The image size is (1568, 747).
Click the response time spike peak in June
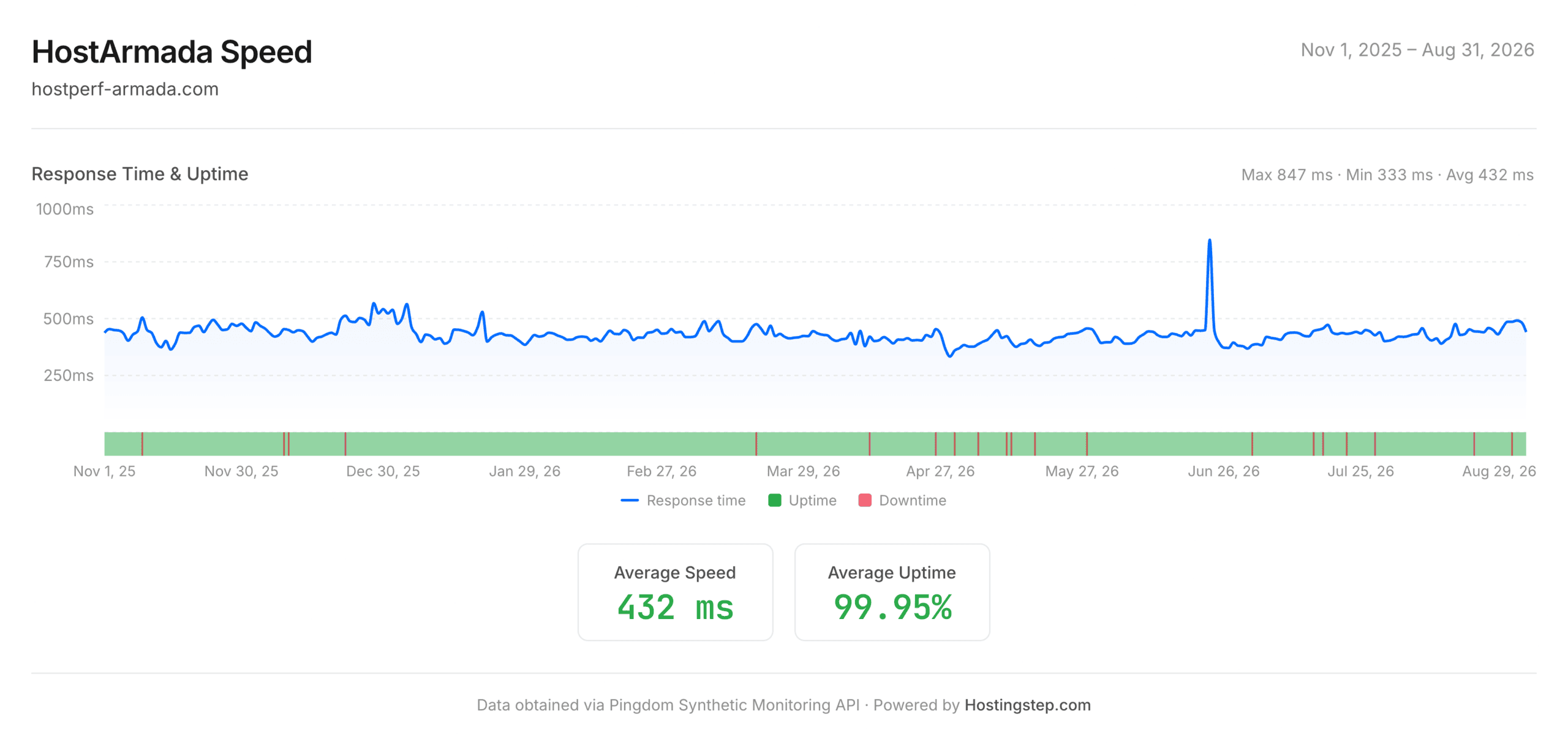tap(1210, 241)
